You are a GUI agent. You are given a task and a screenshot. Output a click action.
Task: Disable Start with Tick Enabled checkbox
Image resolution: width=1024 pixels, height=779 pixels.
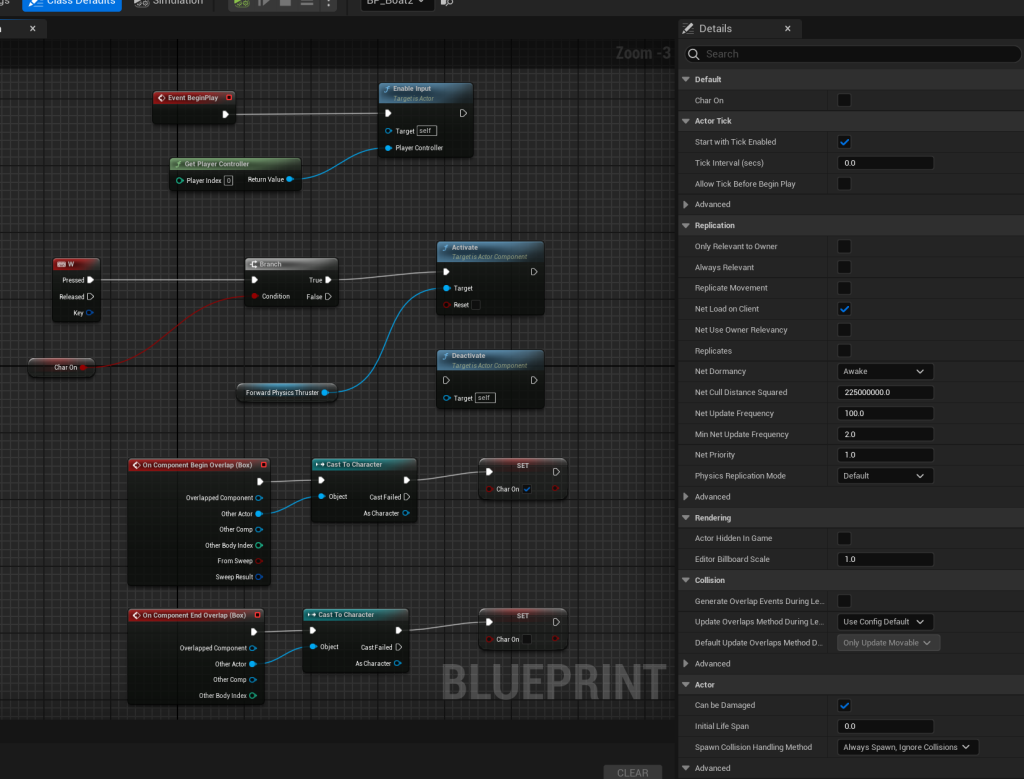(844, 142)
